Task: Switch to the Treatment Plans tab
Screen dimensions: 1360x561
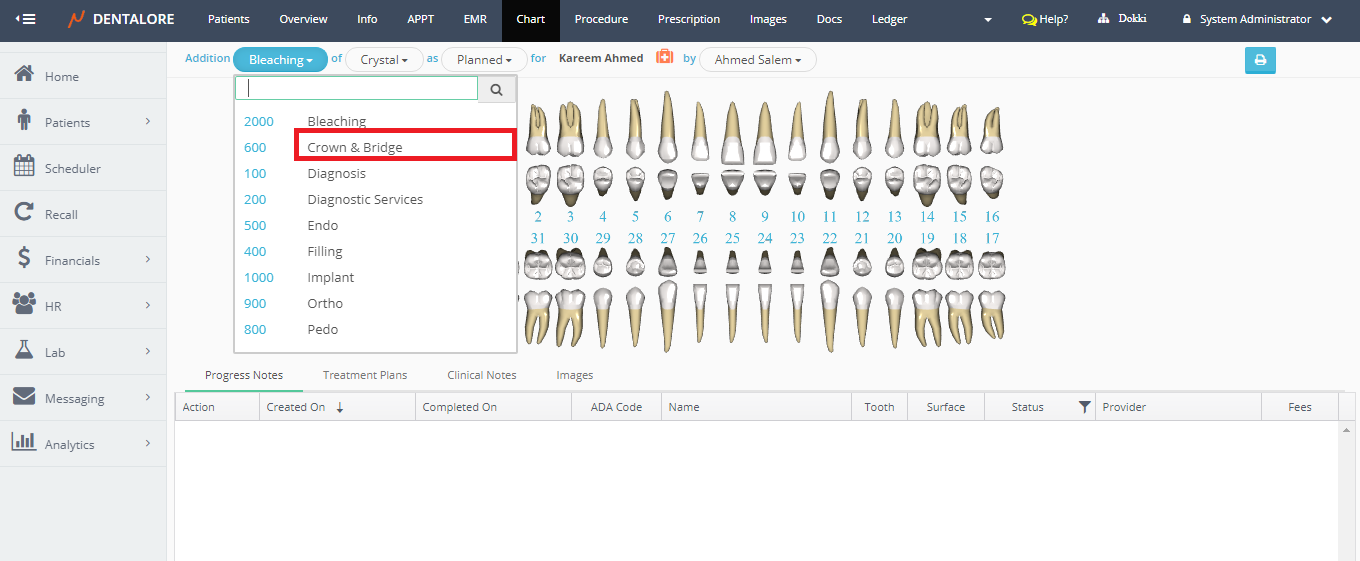Action: pos(365,375)
